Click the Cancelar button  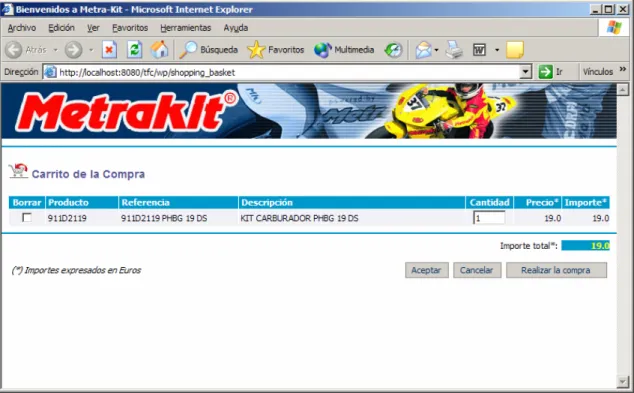pyautogui.click(x=477, y=270)
